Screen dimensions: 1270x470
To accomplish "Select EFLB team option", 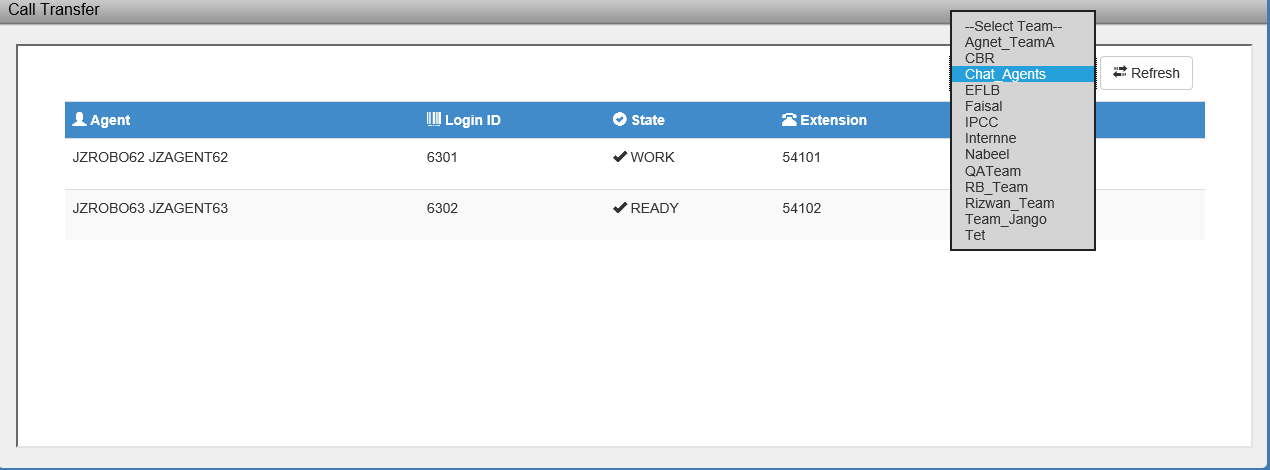I will [982, 90].
